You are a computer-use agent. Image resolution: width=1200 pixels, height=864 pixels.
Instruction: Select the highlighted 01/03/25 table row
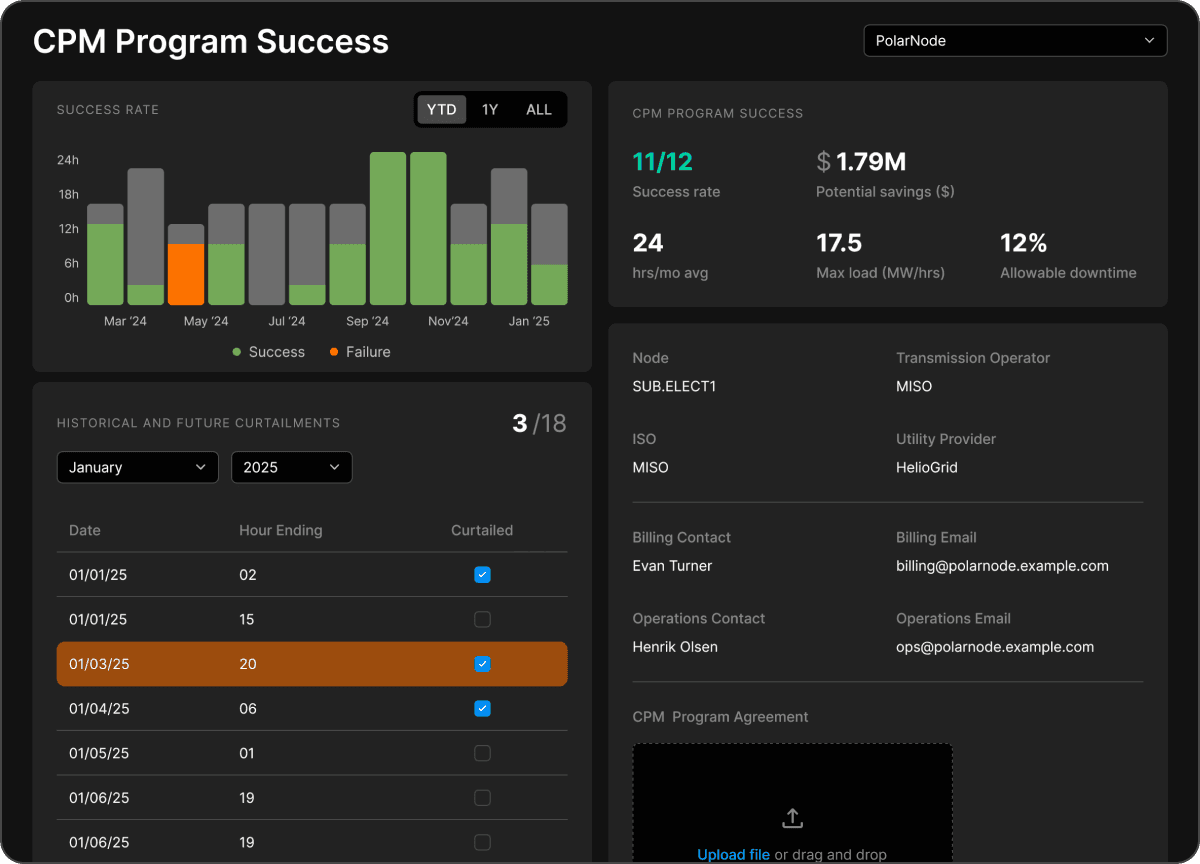tap(250, 663)
